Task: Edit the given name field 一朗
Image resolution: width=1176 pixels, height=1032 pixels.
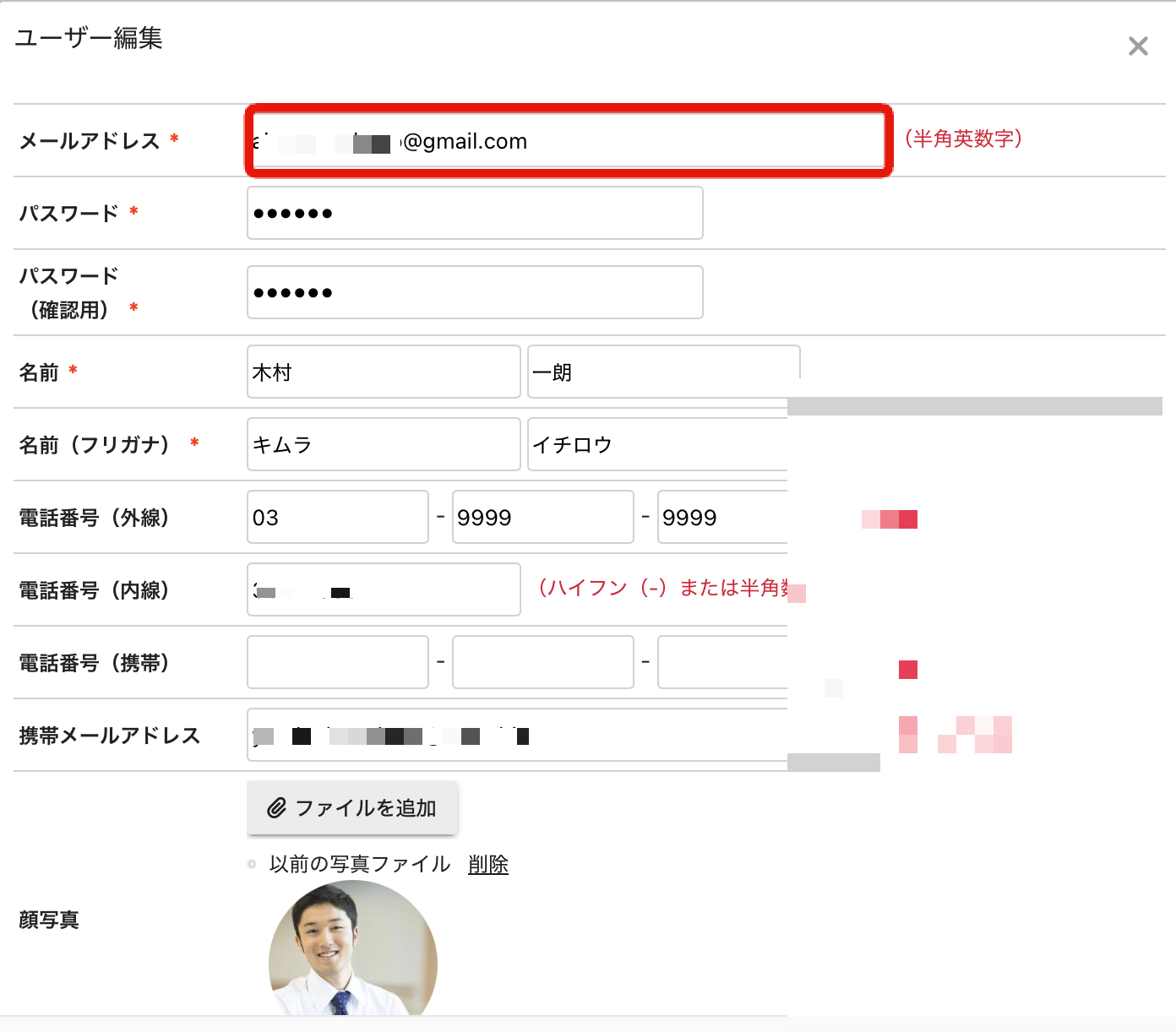Action: pos(663,372)
